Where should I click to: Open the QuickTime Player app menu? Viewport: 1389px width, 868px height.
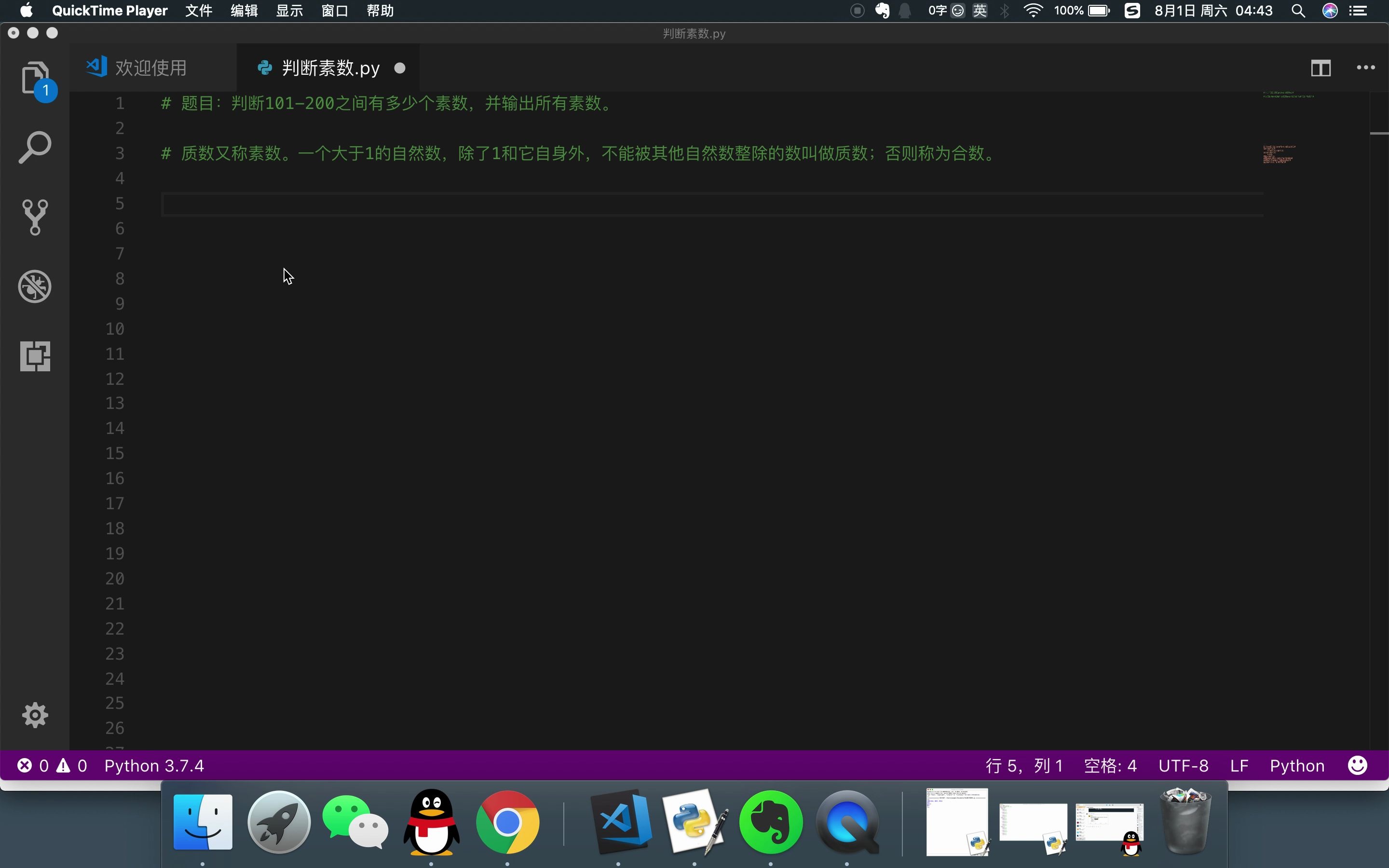pyautogui.click(x=109, y=11)
